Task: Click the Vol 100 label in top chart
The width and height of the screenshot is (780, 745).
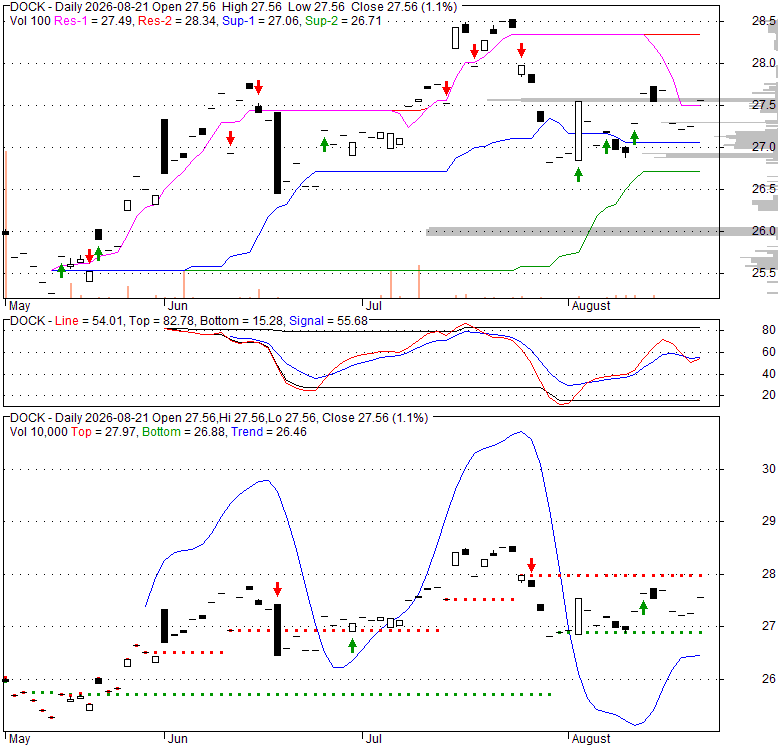Action: [x=30, y=21]
